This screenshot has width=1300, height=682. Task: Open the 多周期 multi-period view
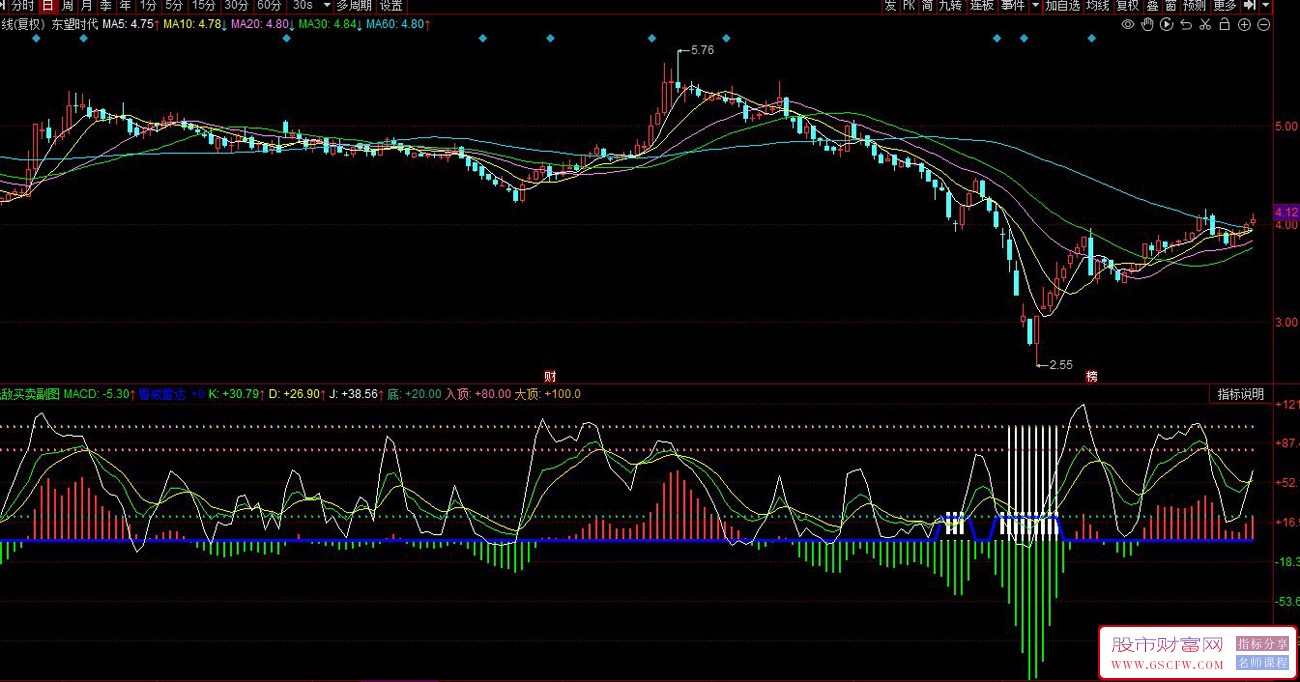[354, 5]
